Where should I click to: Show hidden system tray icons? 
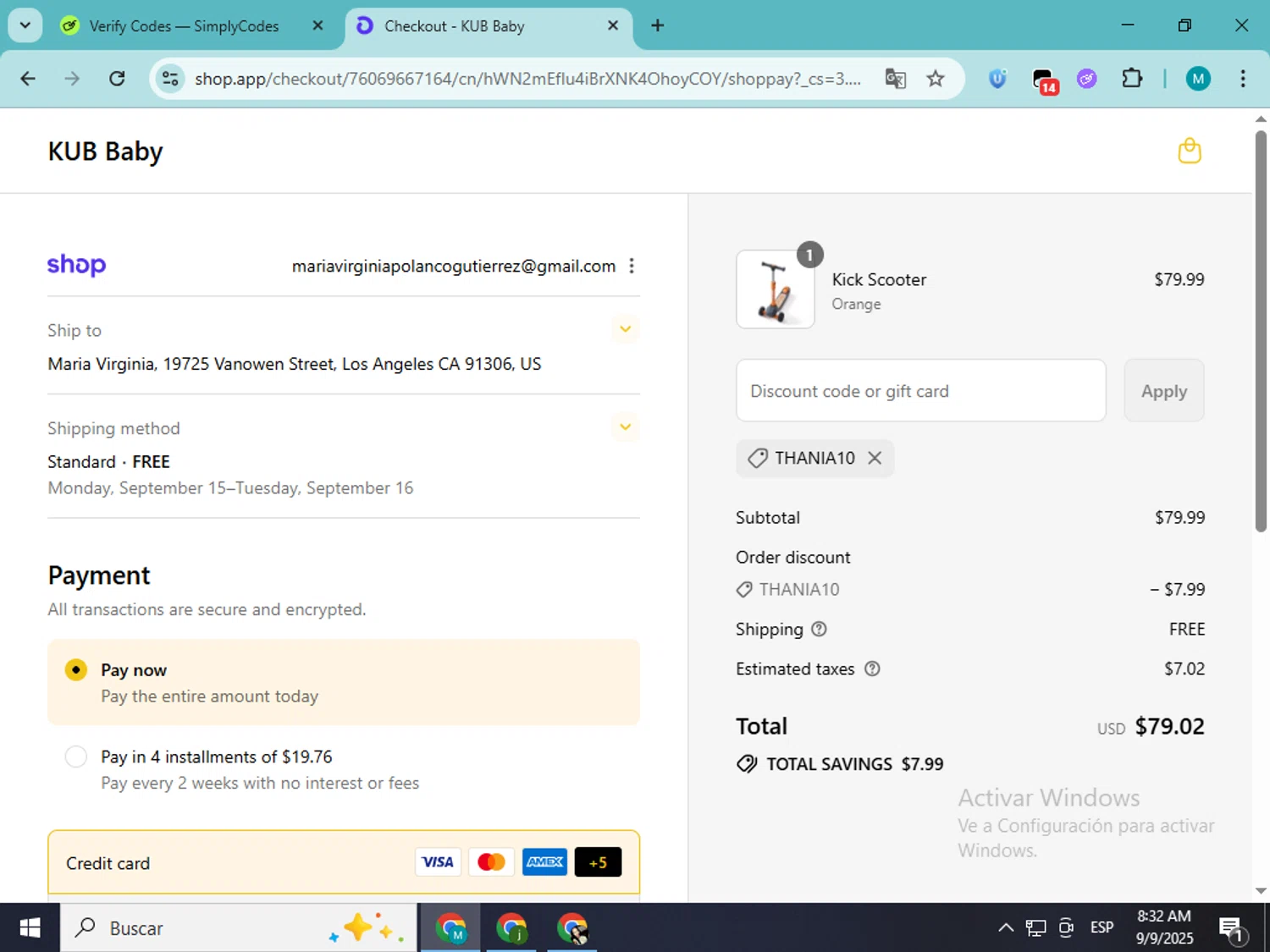point(1005,928)
